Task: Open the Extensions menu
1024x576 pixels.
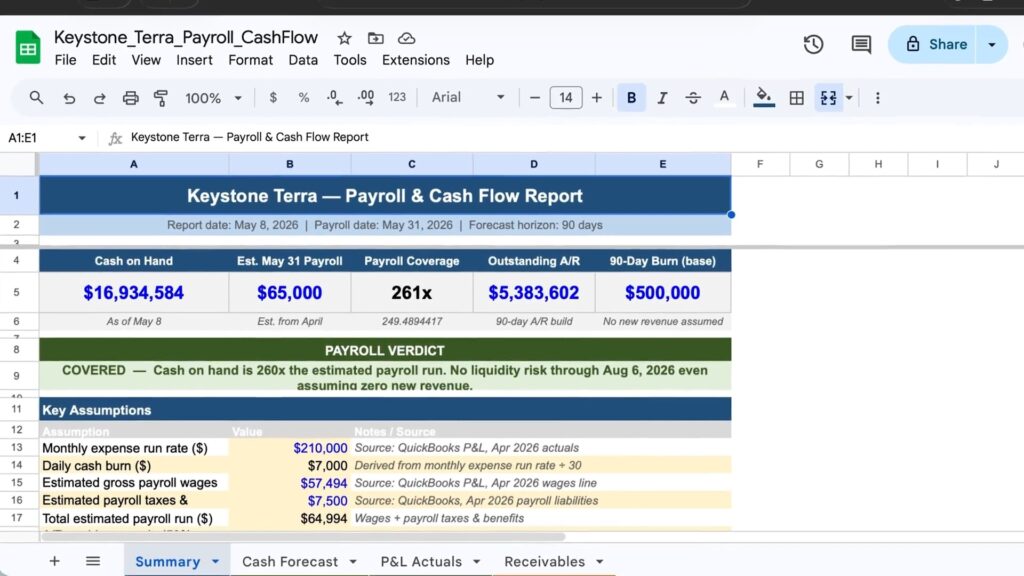Action: tap(415, 60)
